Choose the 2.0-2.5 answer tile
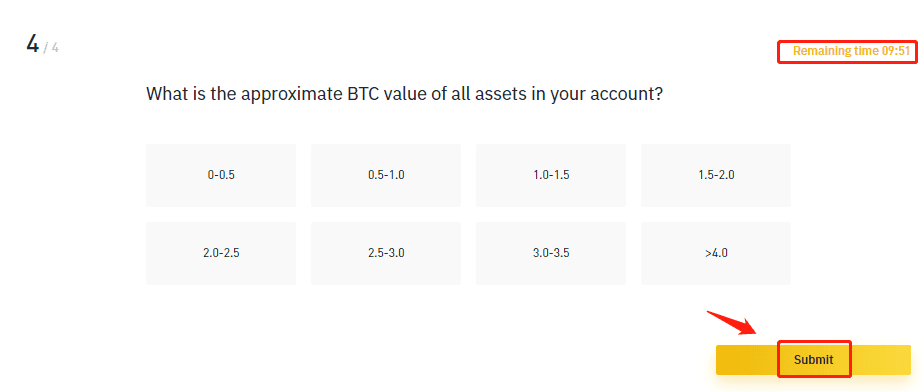Viewport: 924px width, 392px height. pyautogui.click(x=221, y=253)
